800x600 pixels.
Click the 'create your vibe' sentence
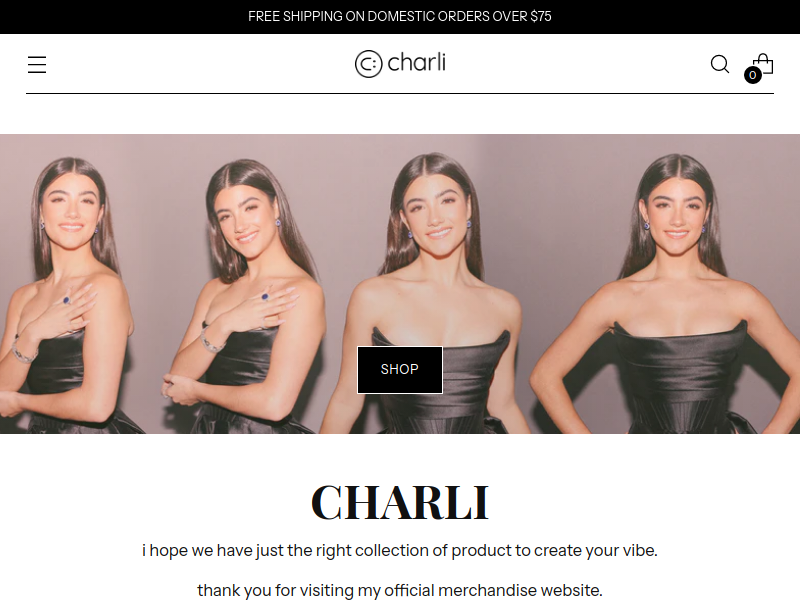pyautogui.click(x=400, y=551)
